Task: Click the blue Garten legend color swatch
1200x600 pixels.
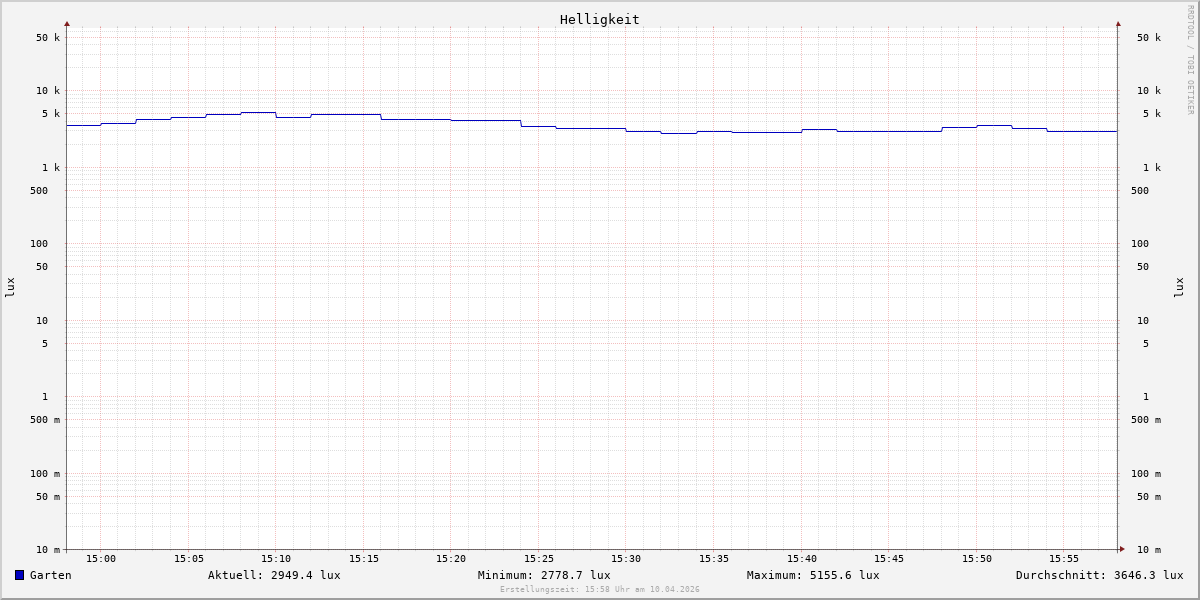Action: point(19,575)
